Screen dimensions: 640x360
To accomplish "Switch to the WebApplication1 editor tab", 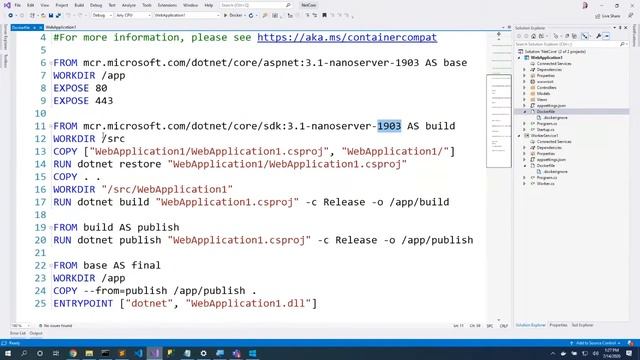I will click(x=60, y=27).
